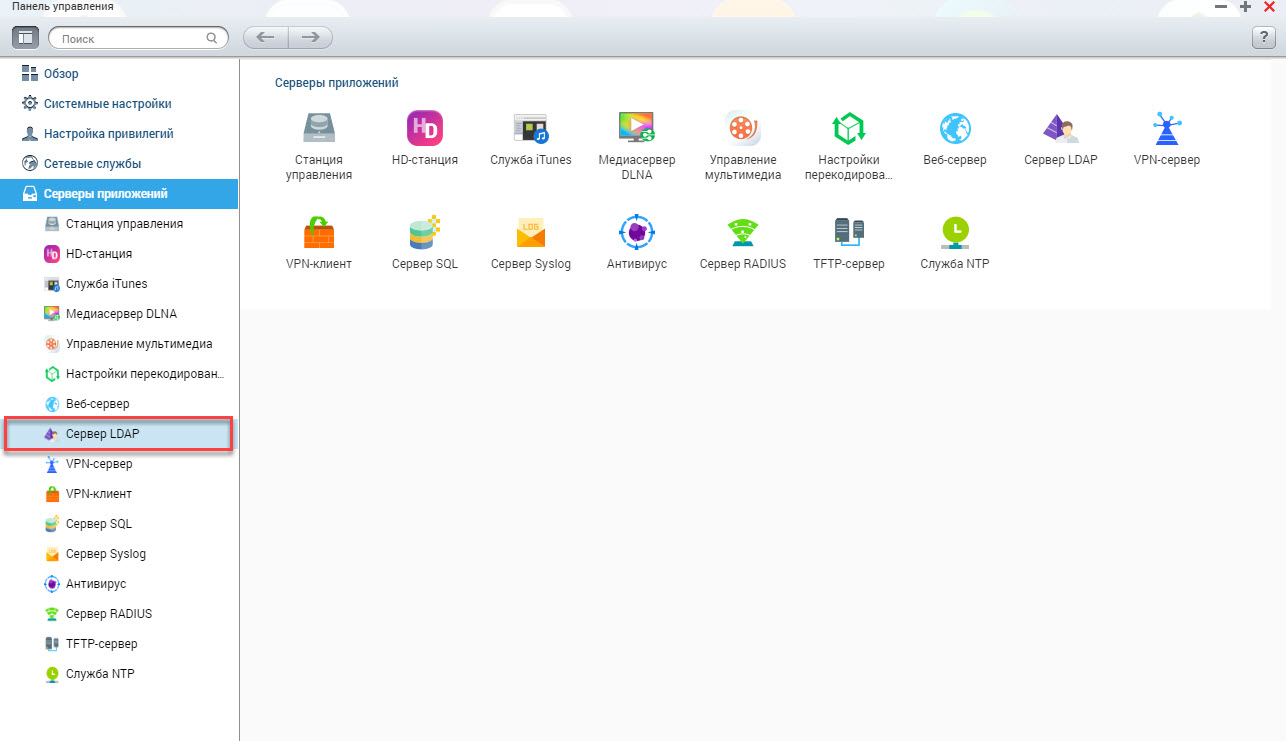Open Управление мультимедиа icon in main panel

(743, 128)
